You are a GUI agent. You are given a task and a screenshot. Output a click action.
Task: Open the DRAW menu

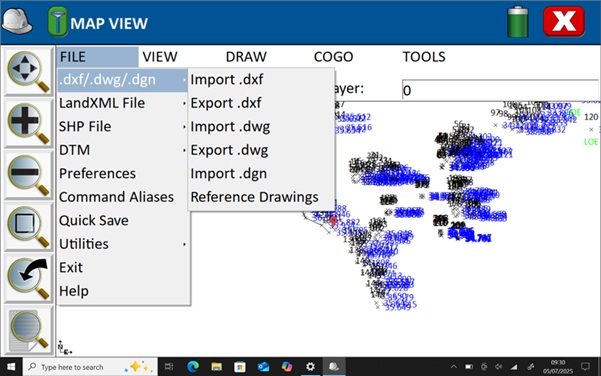click(246, 57)
